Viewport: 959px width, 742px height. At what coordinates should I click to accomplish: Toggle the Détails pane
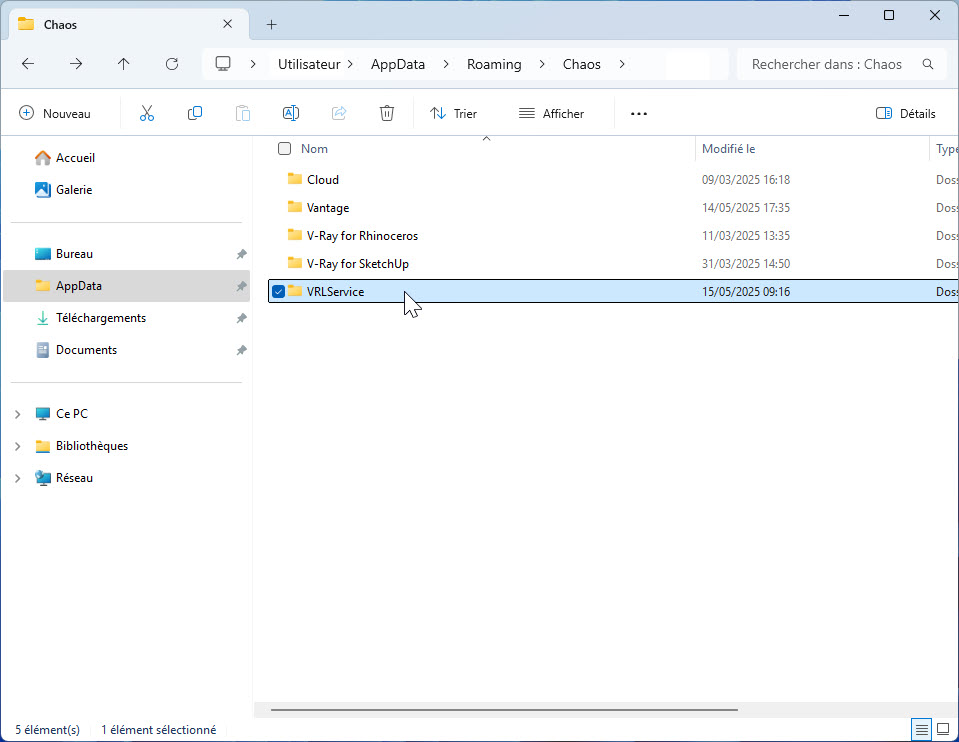pos(906,113)
